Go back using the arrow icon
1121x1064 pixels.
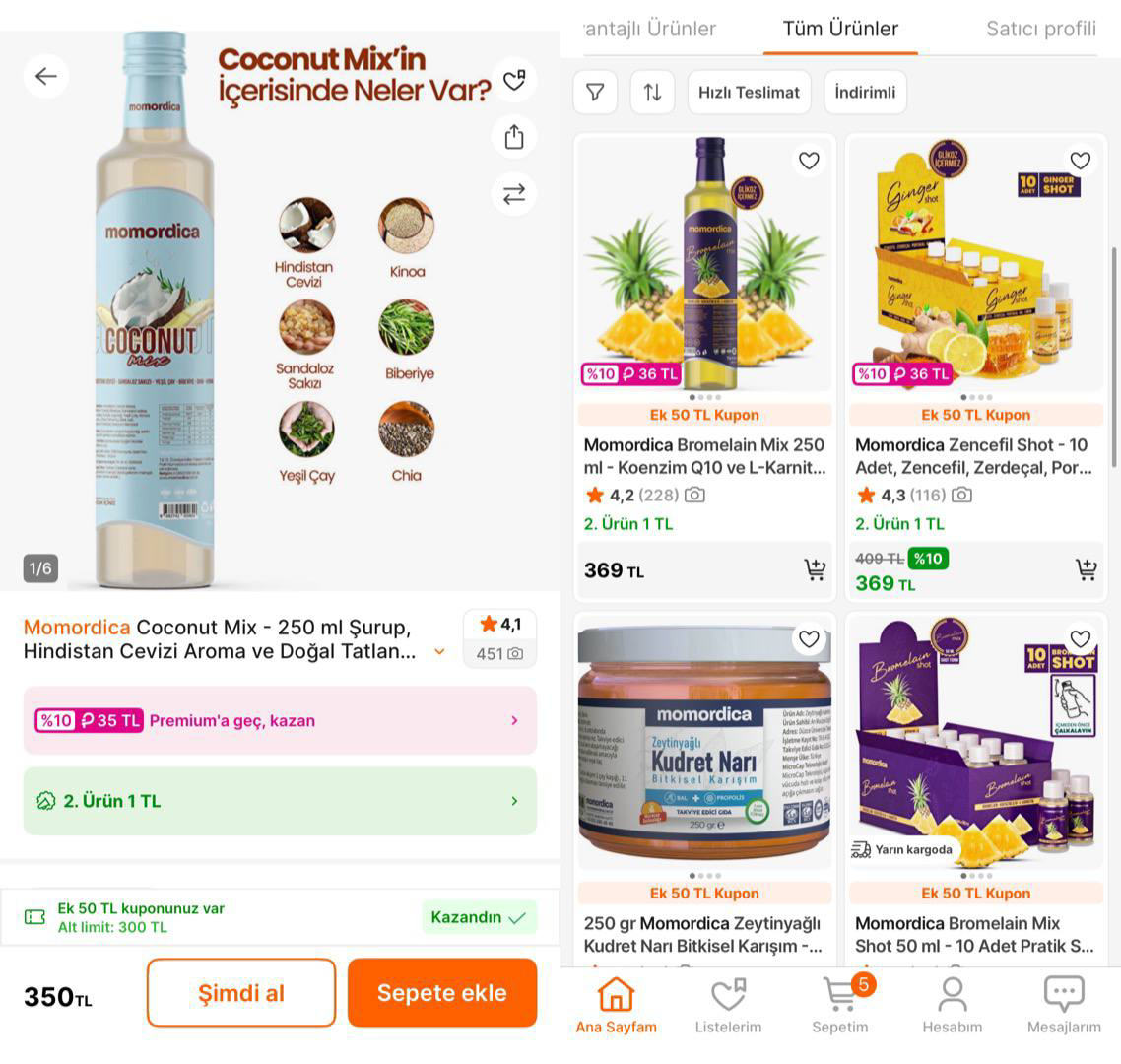(x=45, y=76)
